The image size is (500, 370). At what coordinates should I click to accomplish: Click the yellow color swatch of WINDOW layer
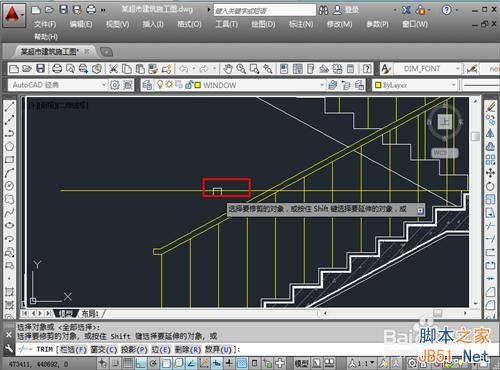click(197, 85)
